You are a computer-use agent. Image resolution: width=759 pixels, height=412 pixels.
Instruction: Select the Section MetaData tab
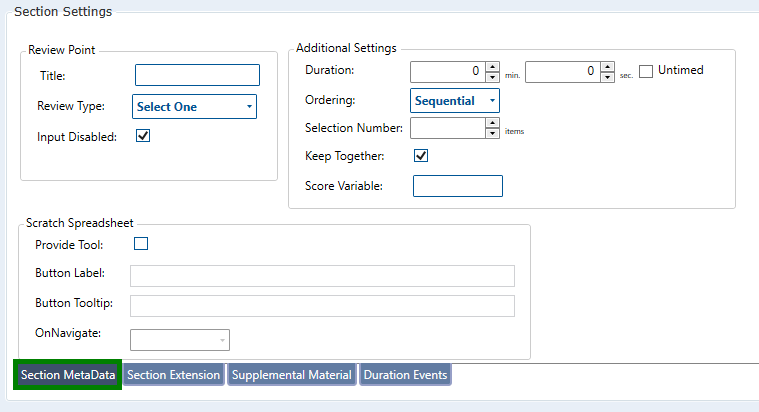pos(67,375)
